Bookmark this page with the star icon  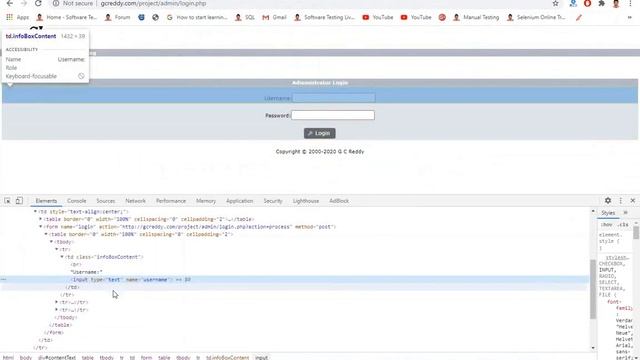tap(556, 3)
